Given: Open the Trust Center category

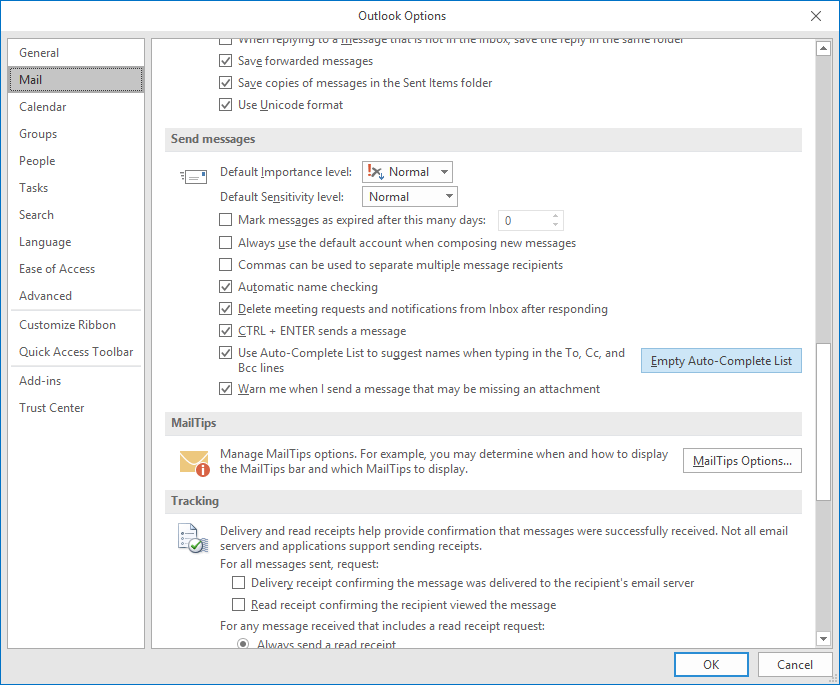Looking at the screenshot, I should [x=76, y=408].
